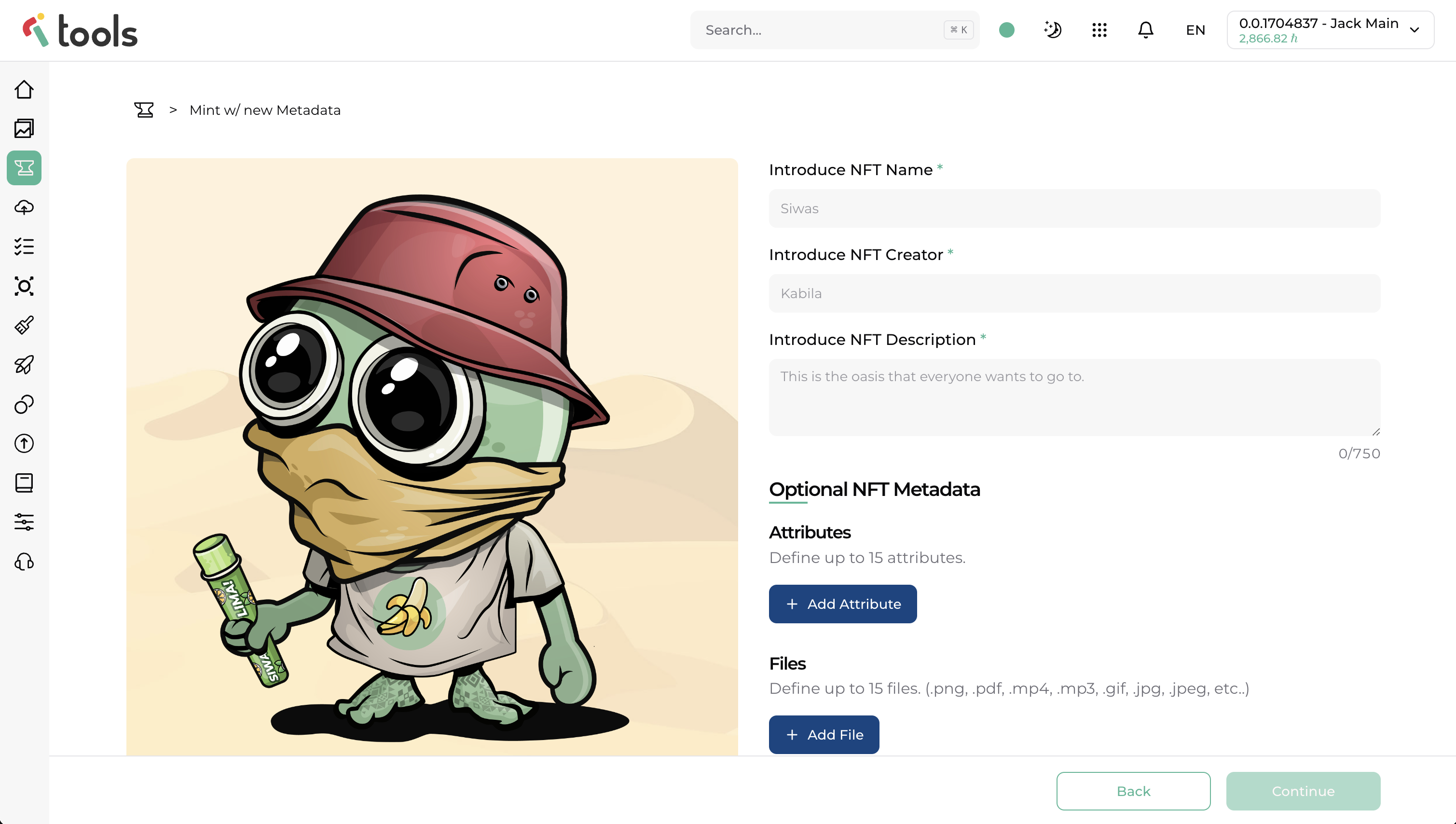
Task: Open the checklist sidebar icon
Action: click(24, 246)
